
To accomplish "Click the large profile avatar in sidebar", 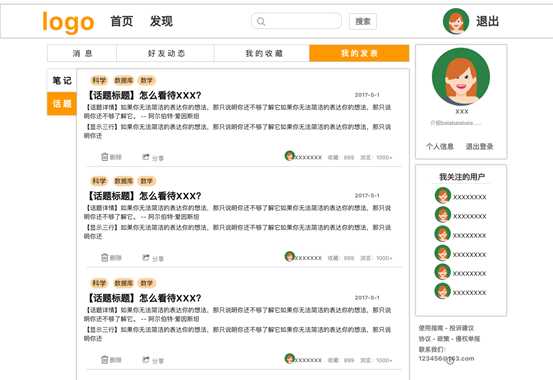I will 461,77.
